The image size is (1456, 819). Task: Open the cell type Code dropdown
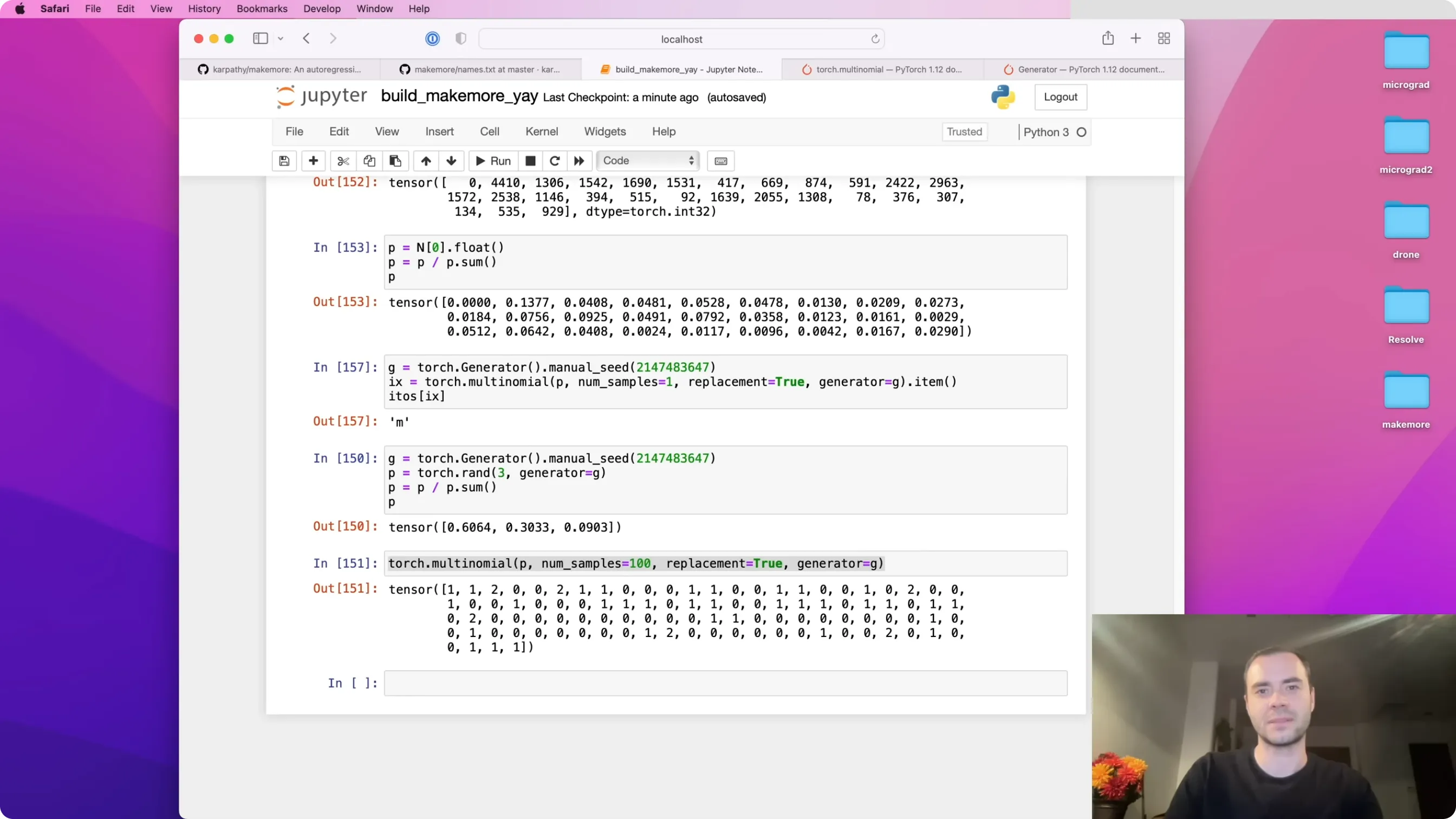point(648,161)
